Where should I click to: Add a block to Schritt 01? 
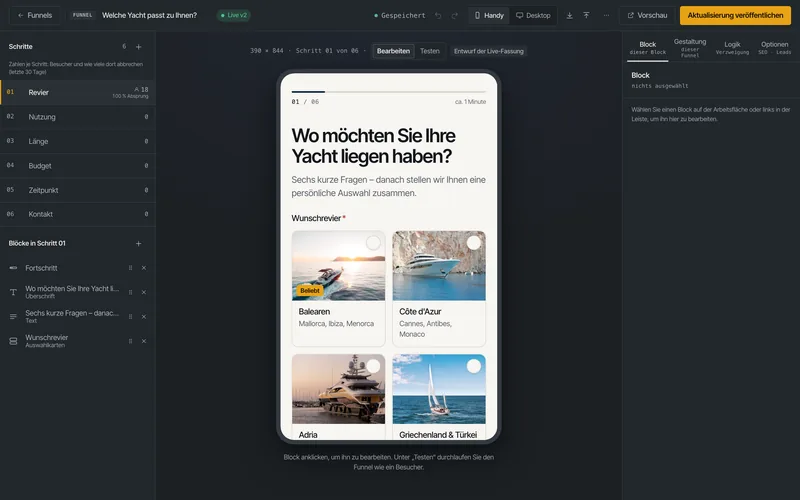tap(138, 244)
